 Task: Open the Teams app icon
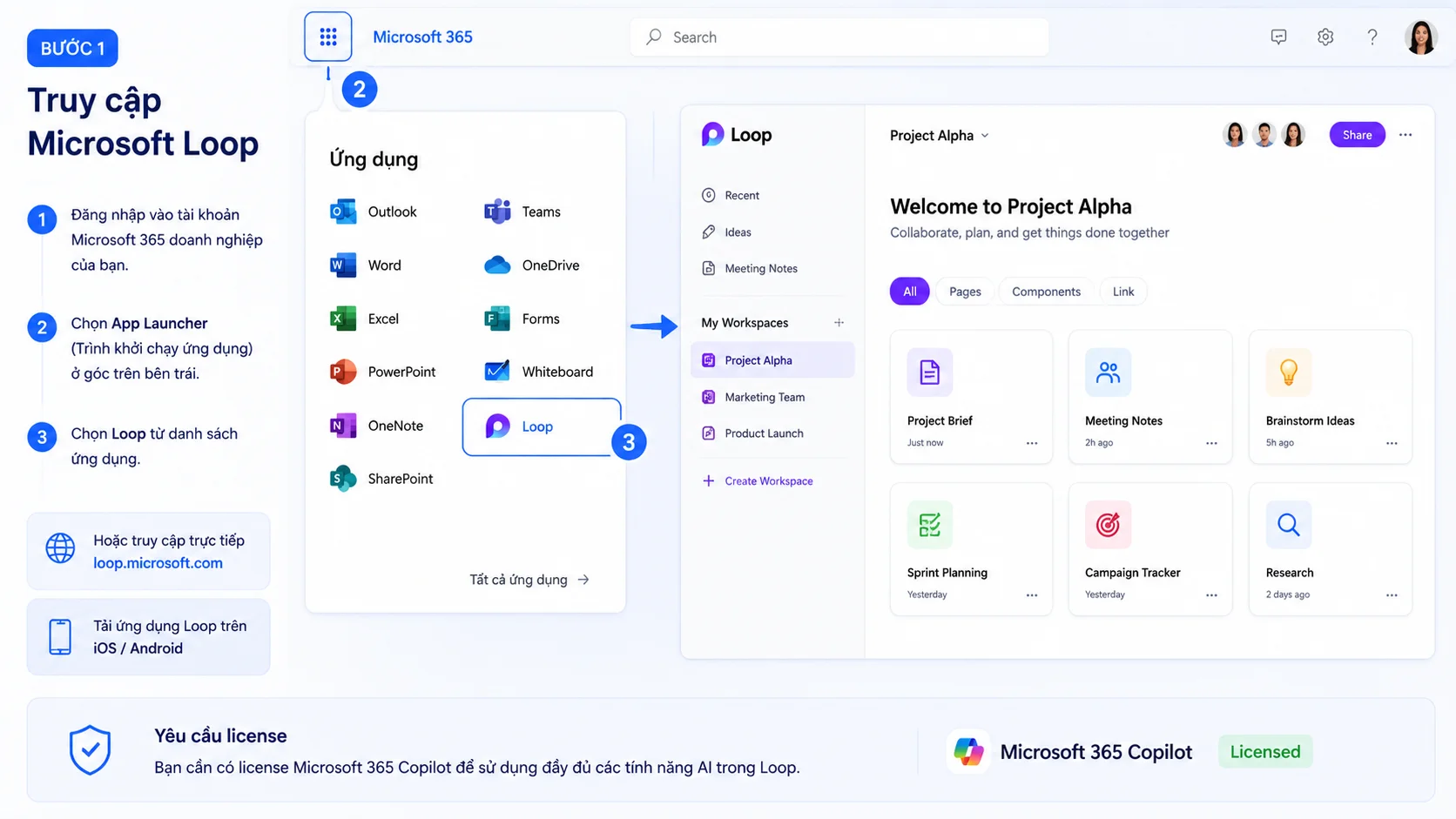(x=497, y=211)
